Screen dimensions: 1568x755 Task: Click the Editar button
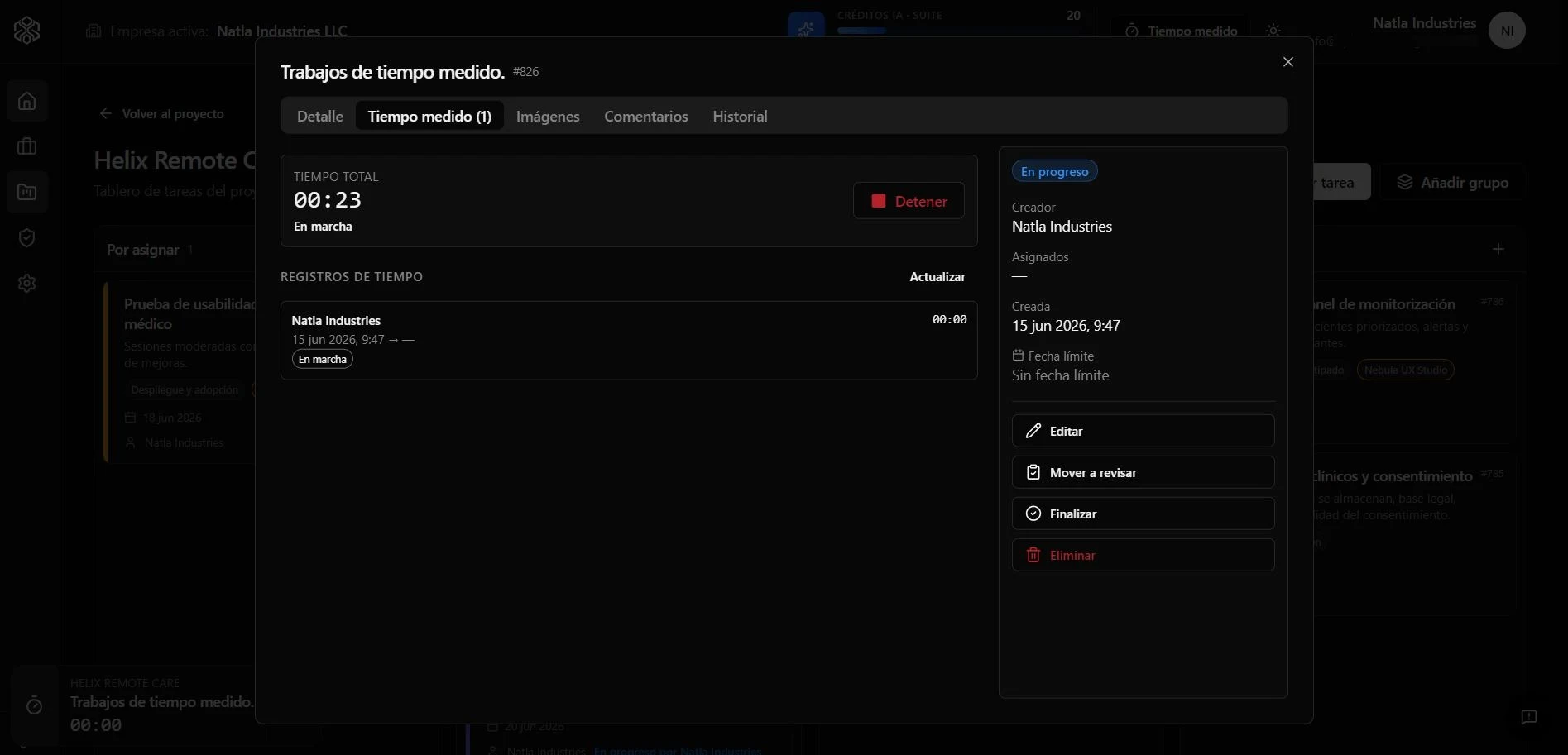pyautogui.click(x=1143, y=431)
